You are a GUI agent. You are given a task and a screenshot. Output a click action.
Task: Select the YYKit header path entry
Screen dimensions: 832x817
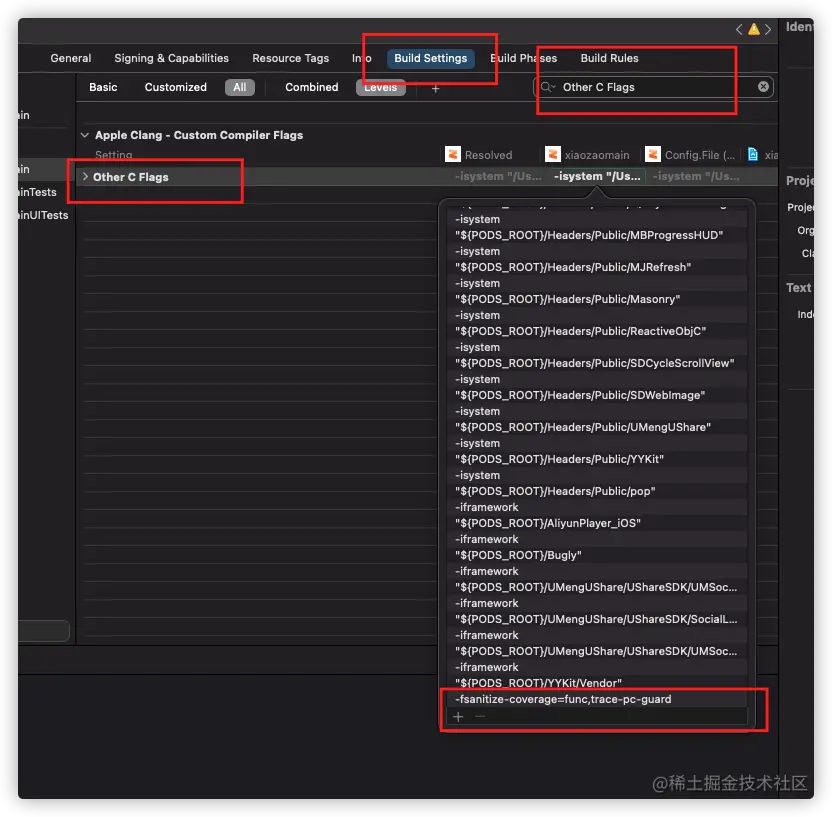pyautogui.click(x=596, y=459)
